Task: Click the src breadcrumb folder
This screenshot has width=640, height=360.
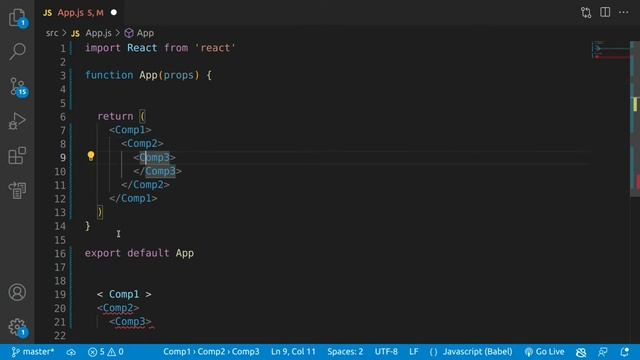Action: (52, 33)
